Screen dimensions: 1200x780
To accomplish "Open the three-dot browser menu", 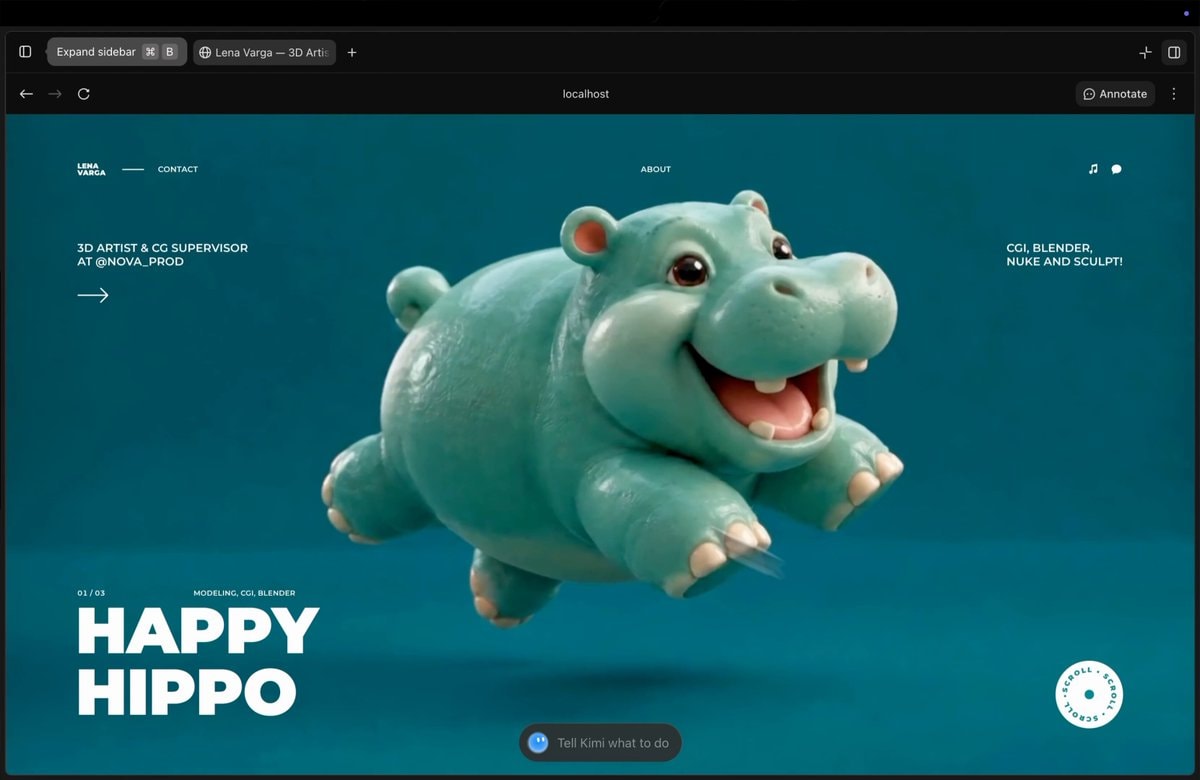I will click(x=1174, y=94).
